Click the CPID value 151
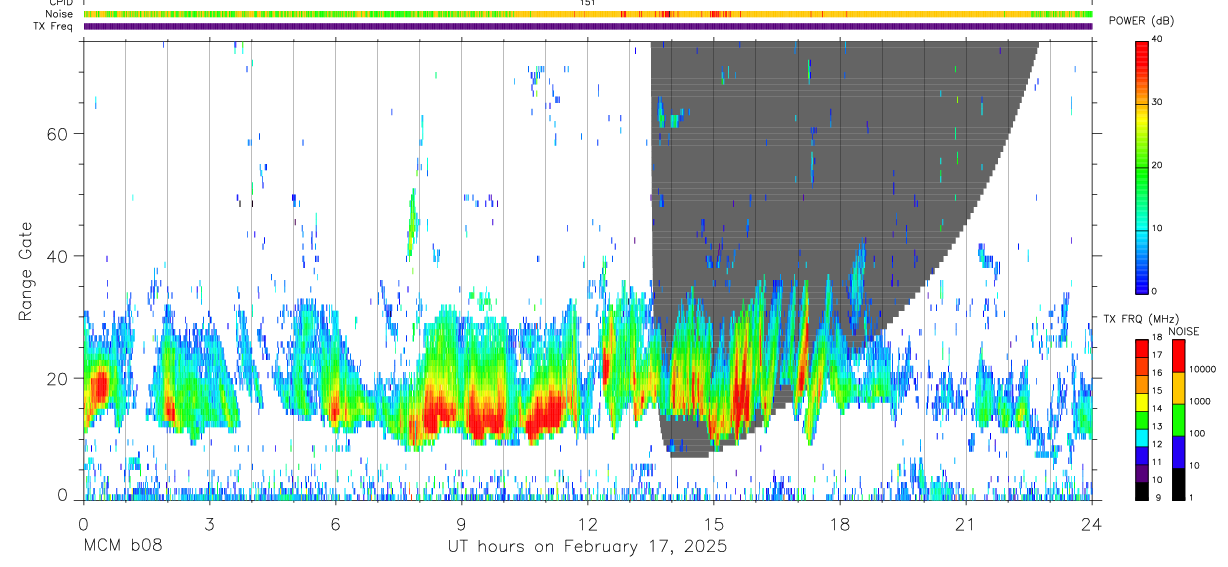The image size is (1228, 567). point(587,3)
